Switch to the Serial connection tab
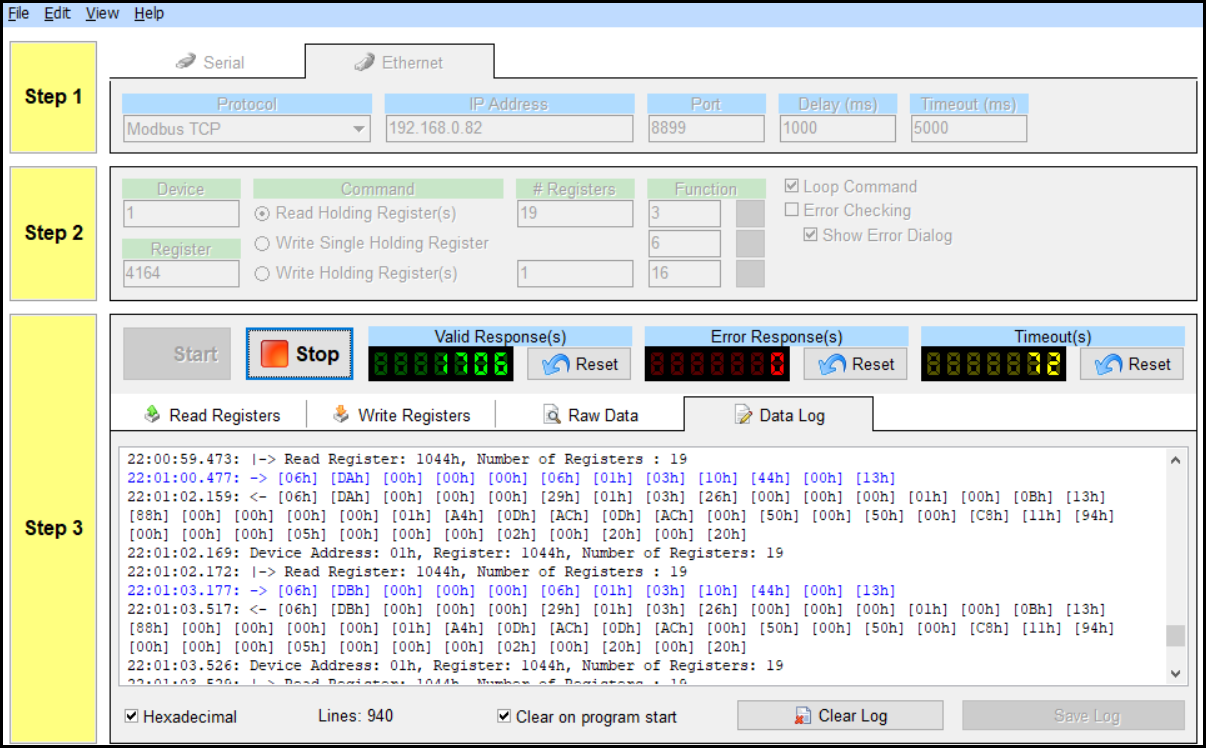This screenshot has width=1206, height=748. point(210,62)
